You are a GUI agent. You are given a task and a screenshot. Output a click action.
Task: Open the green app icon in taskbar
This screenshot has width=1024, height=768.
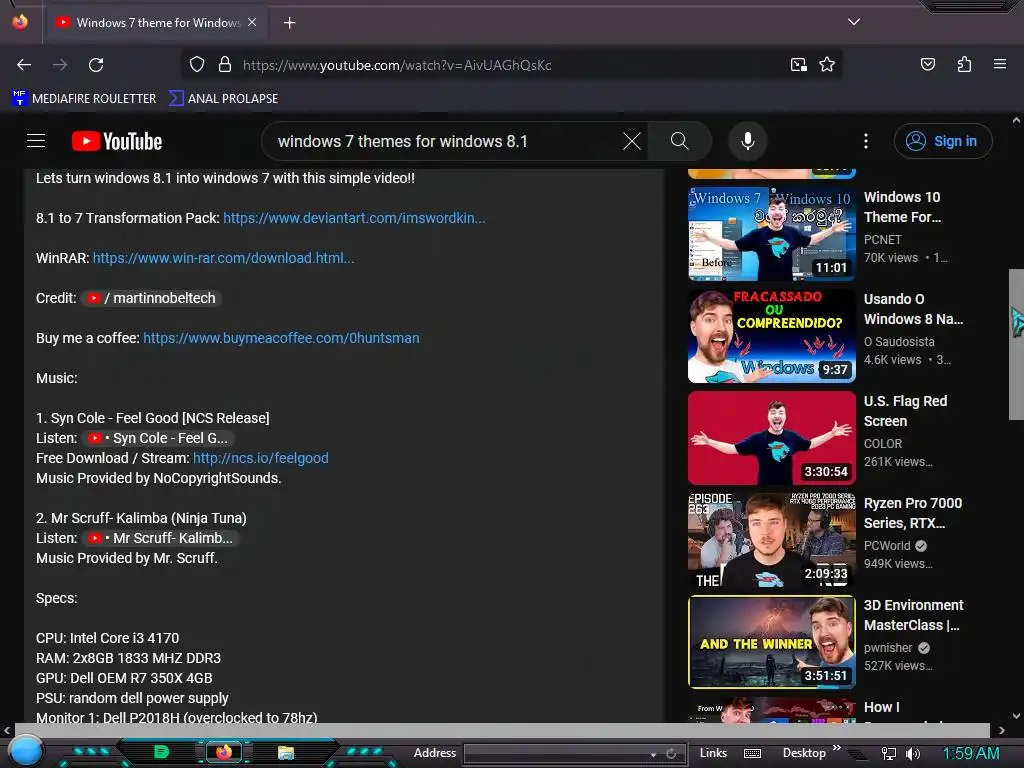(x=161, y=752)
